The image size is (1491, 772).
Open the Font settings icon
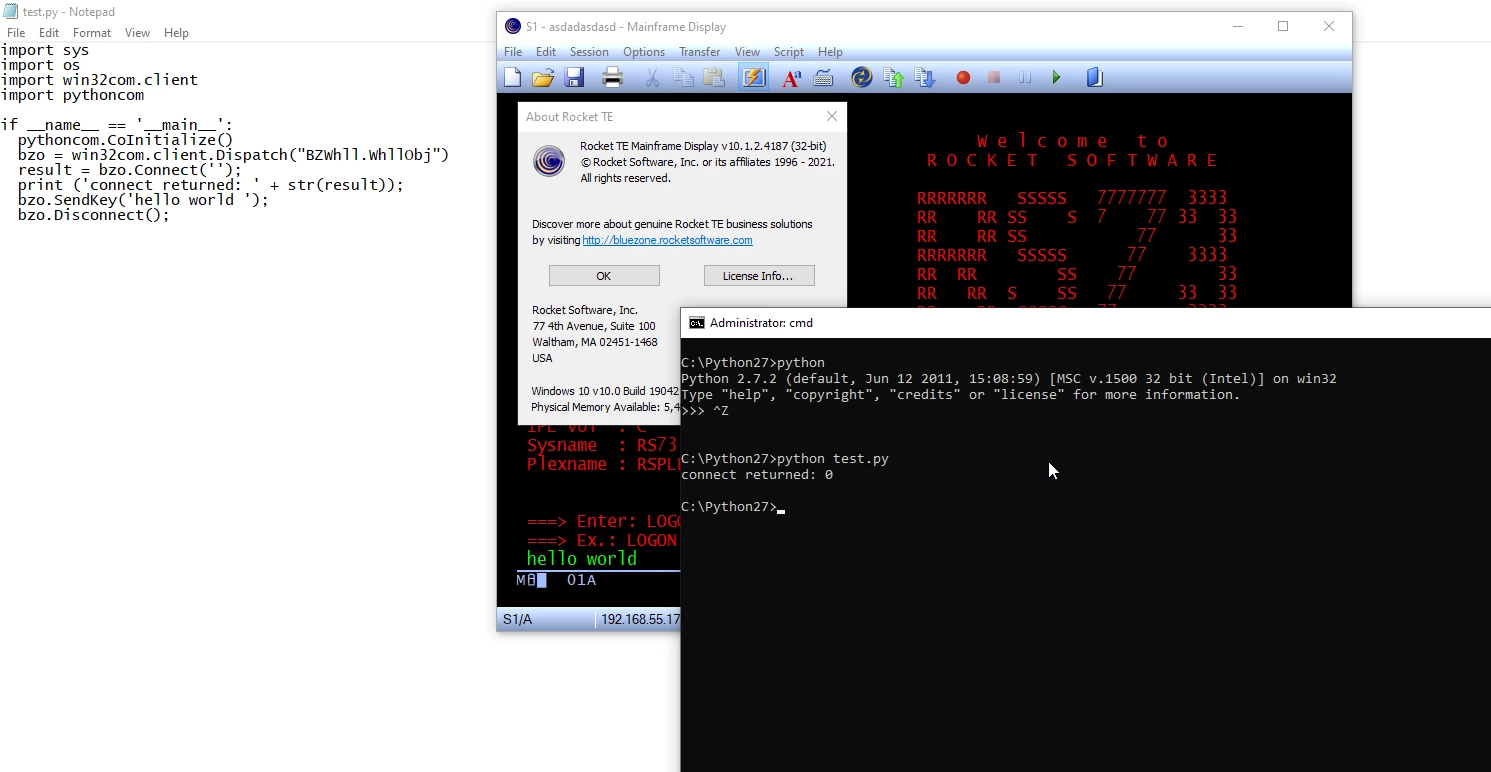(x=792, y=77)
